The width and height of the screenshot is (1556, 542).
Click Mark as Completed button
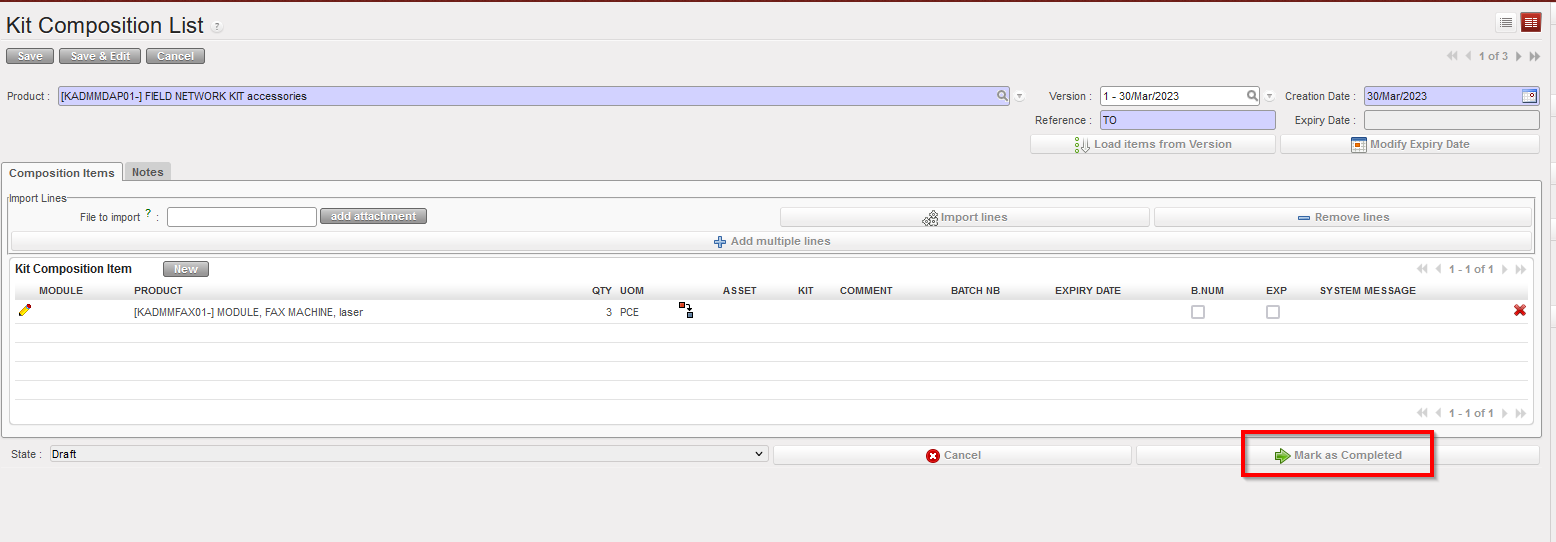coord(1337,455)
